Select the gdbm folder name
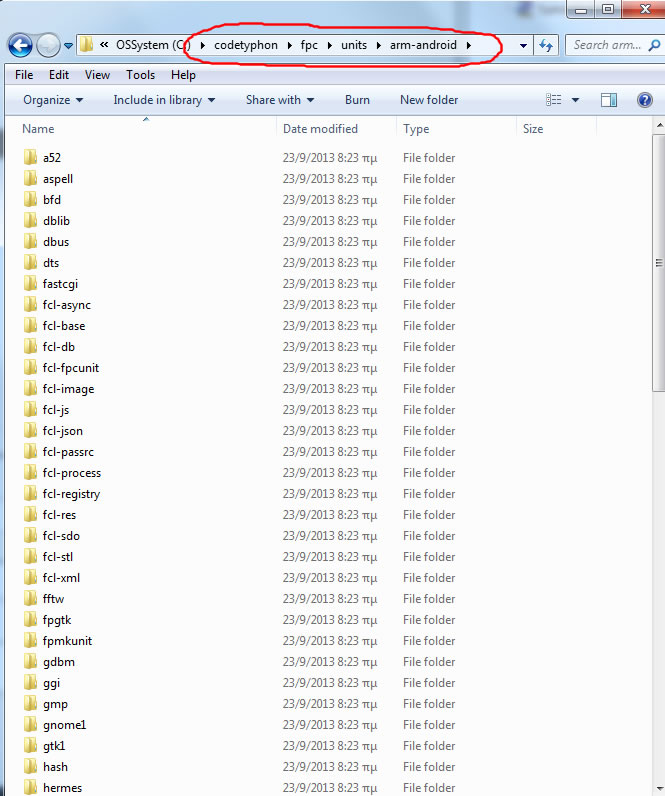Image resolution: width=665 pixels, height=796 pixels. pos(59,662)
